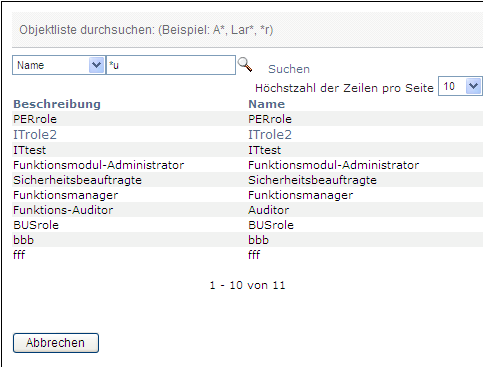Select the PERrole row description

[35, 119]
